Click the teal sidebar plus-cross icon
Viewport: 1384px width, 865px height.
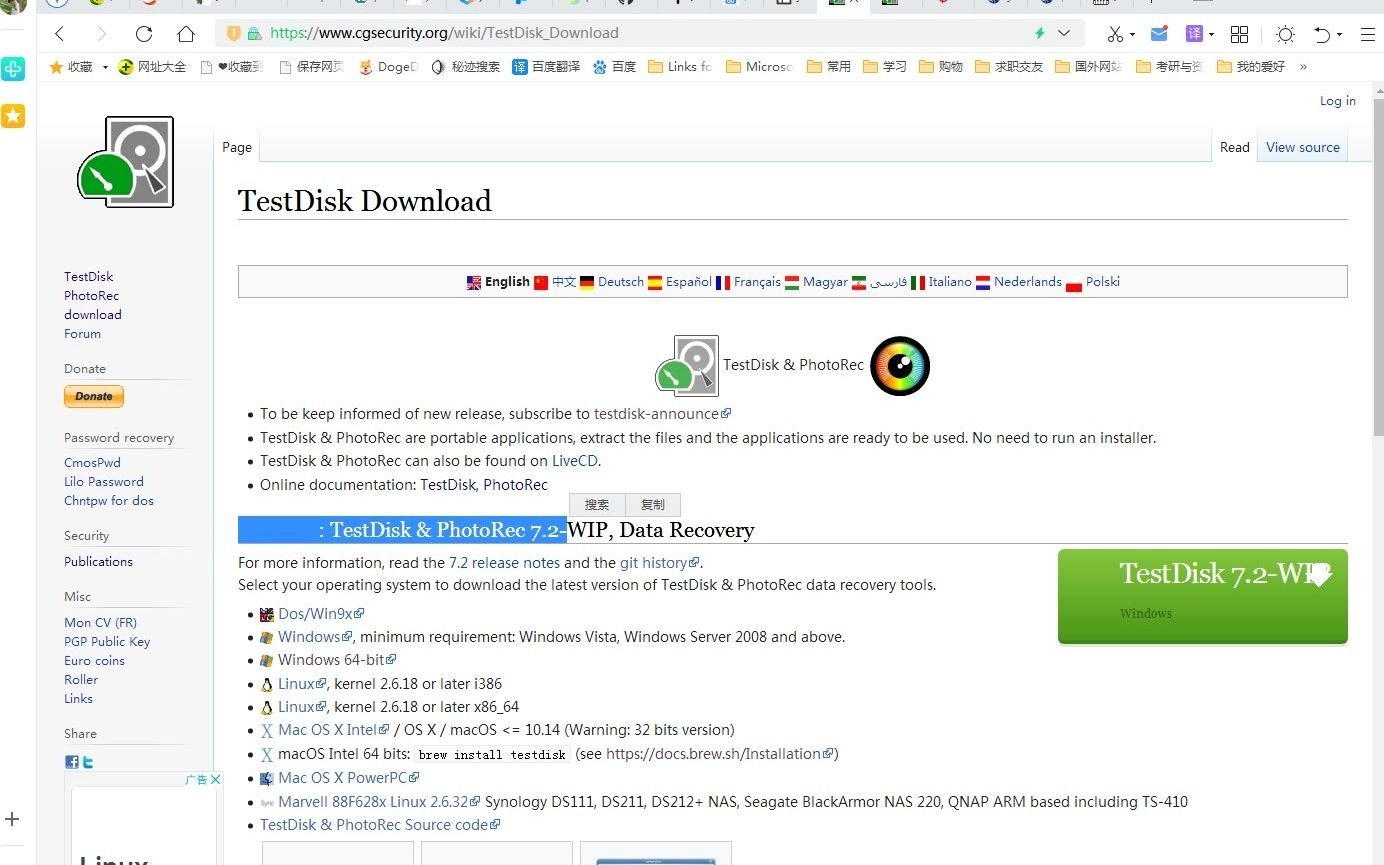(x=13, y=69)
